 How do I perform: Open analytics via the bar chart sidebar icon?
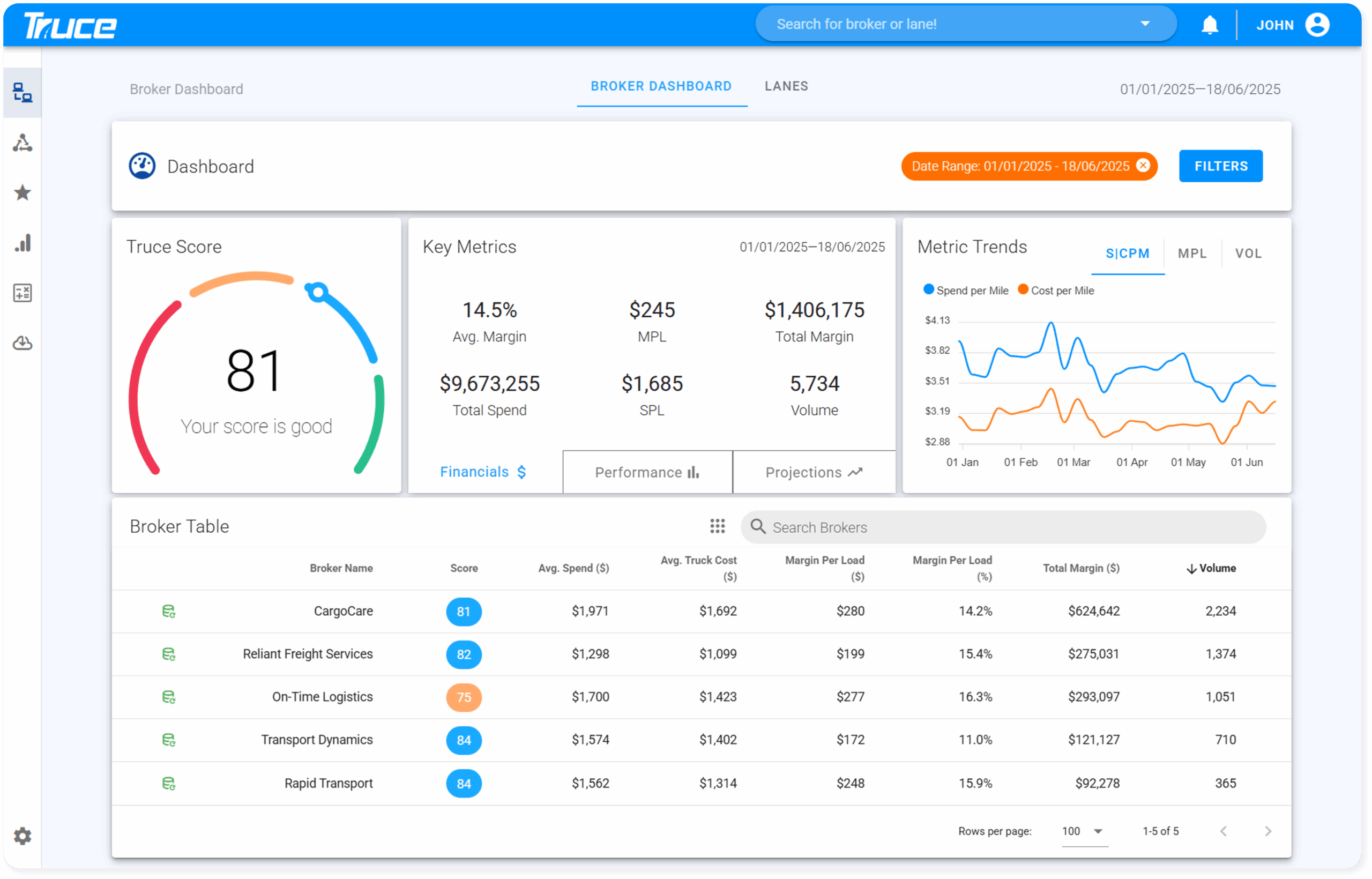pos(23,243)
